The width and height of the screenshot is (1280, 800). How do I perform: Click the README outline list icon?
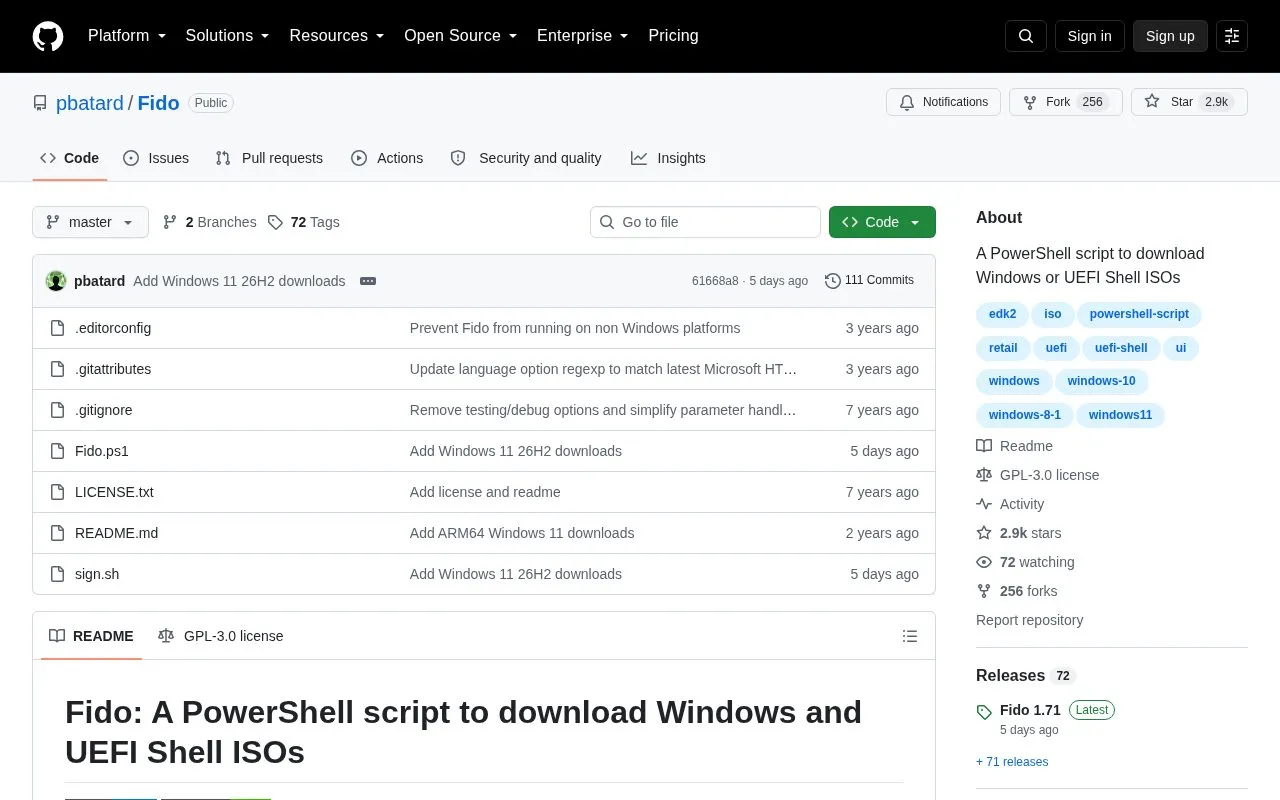(x=910, y=636)
